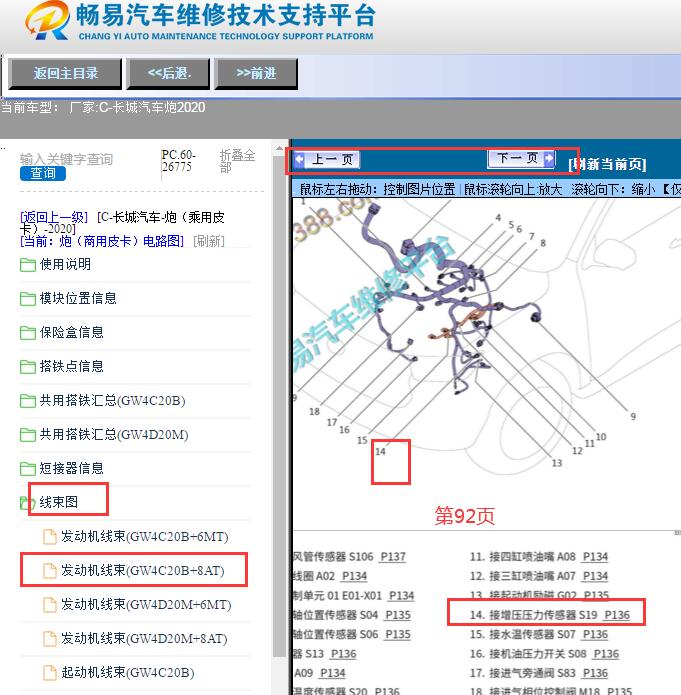Screen dimensions: 681x695
Task: Open the 使用说明 folder
Action: click(65, 264)
